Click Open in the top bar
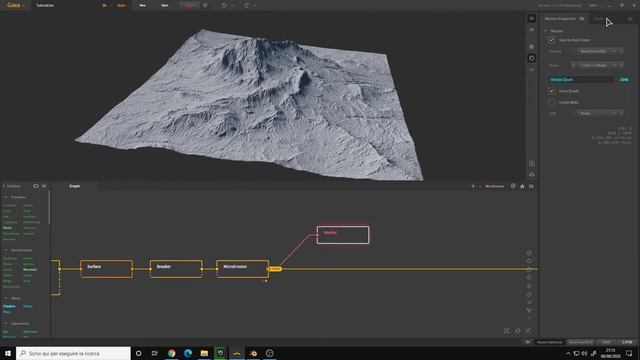 pos(164,6)
